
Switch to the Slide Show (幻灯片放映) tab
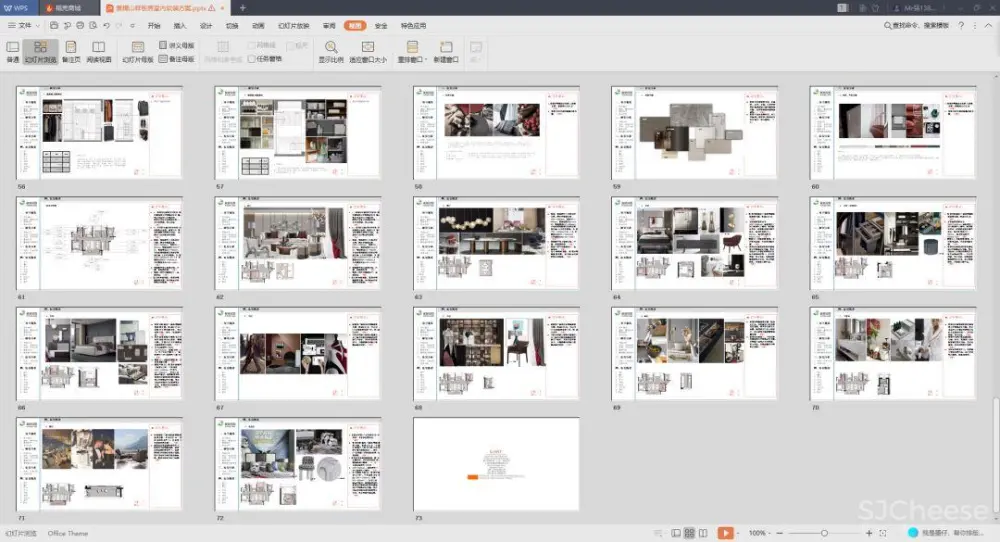coord(293,25)
